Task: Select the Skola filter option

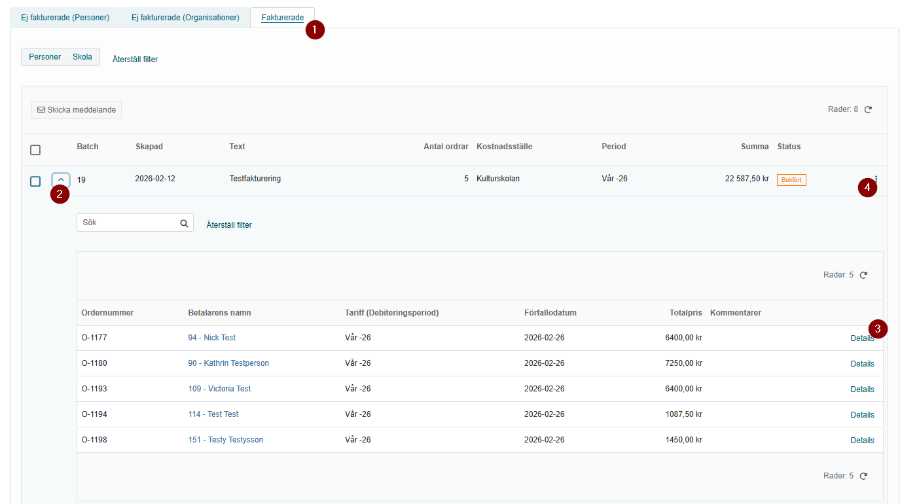Action: pos(82,57)
